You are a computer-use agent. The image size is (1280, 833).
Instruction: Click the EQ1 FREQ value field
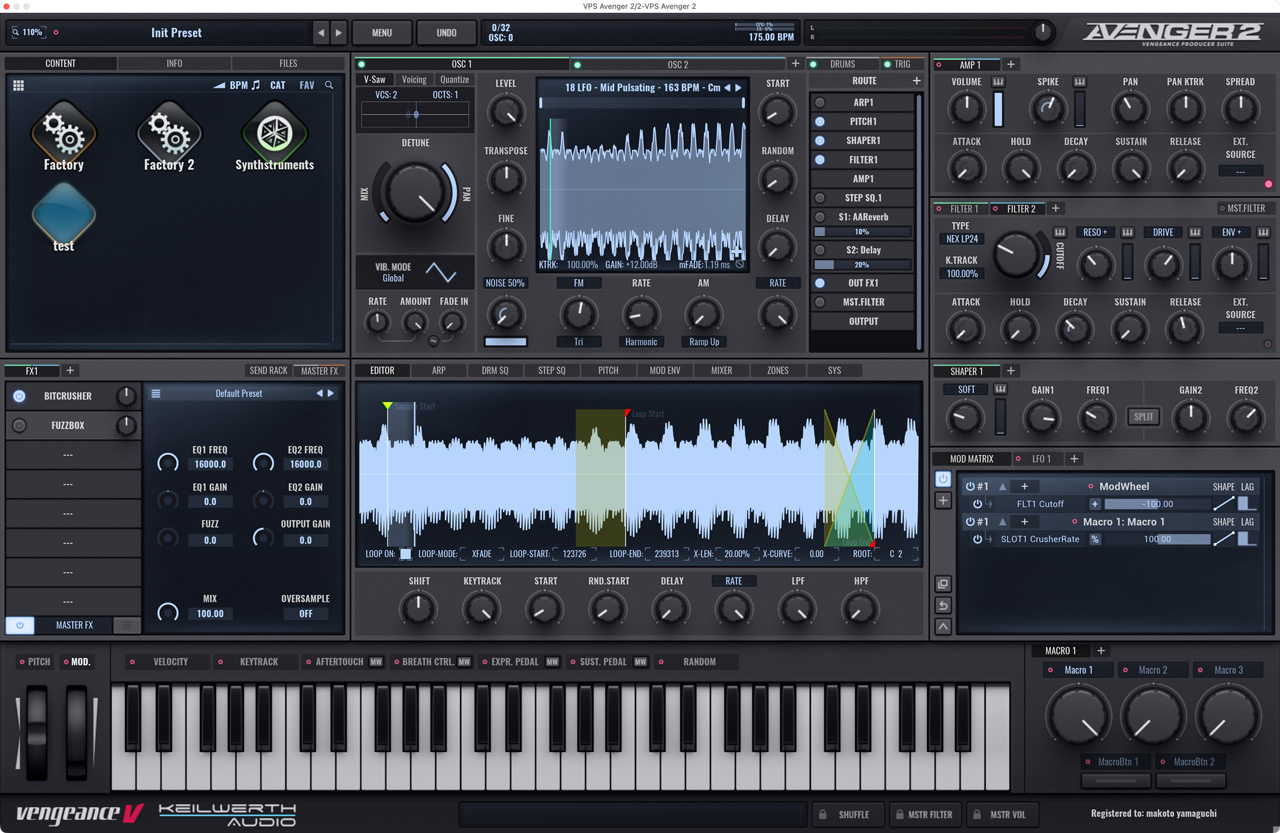(210, 464)
